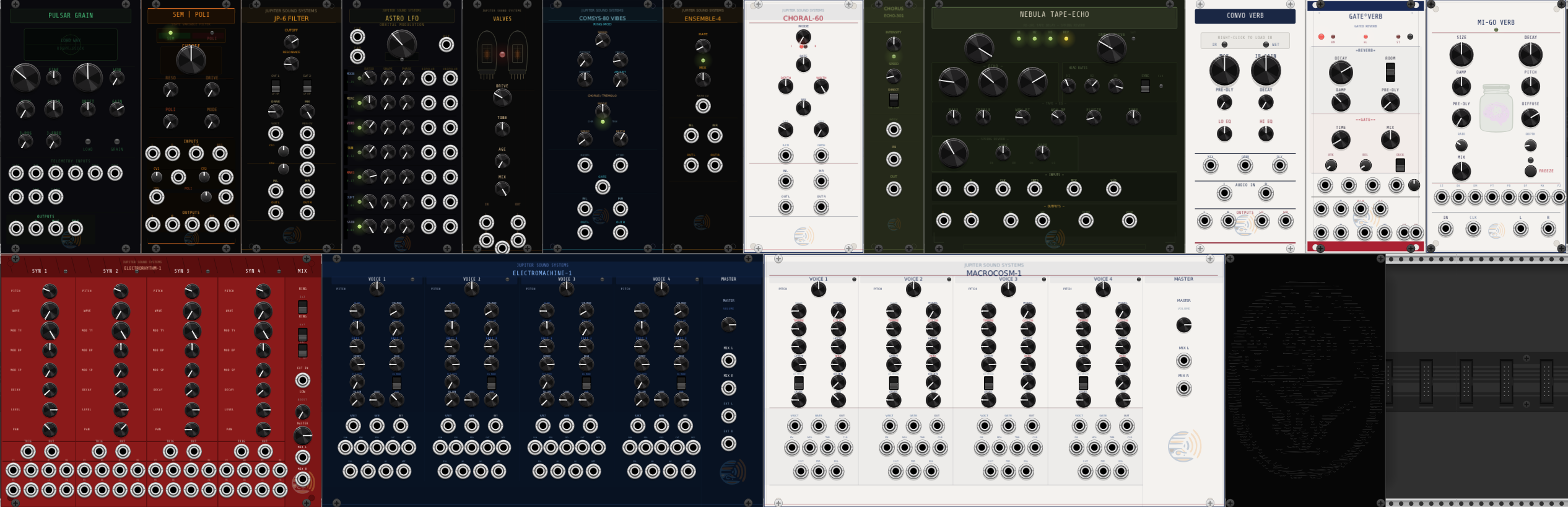Click the Electrorhythm-1 SYN 1 Pitch knob
Screen dimensions: 1568x507
(x=50, y=291)
